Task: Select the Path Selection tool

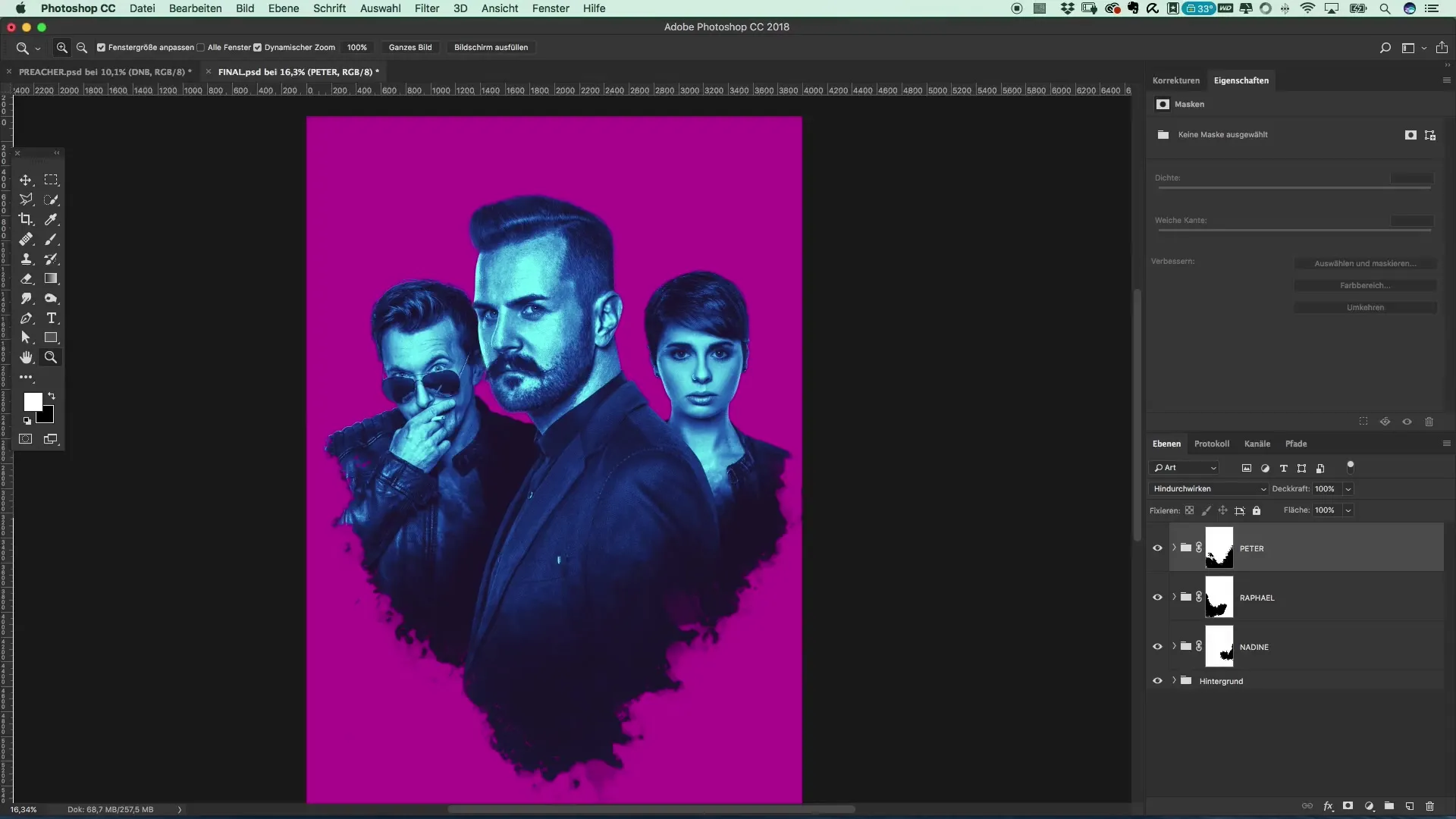Action: click(26, 337)
